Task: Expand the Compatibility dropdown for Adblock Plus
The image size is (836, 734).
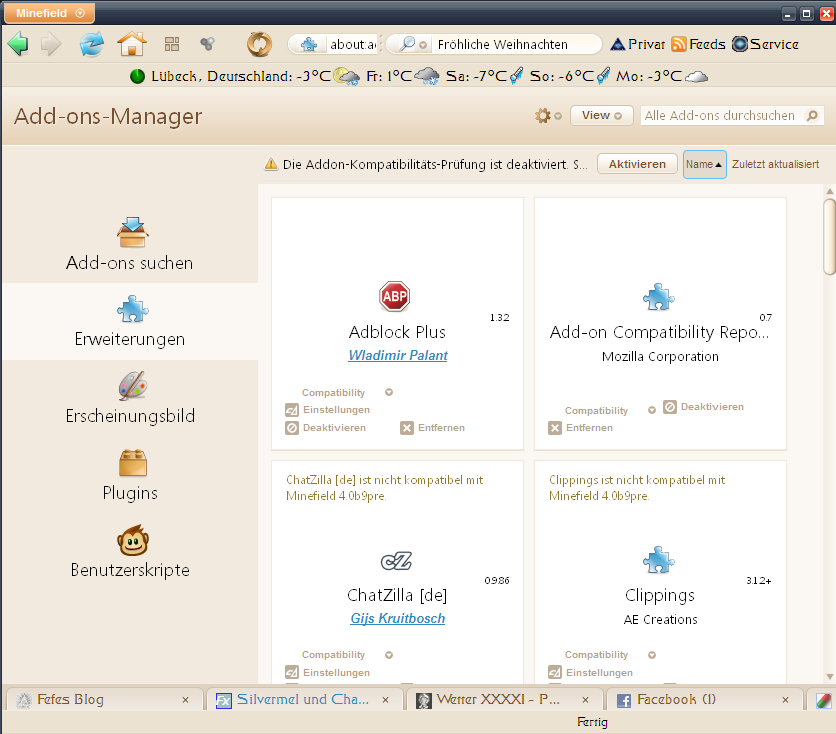Action: pyautogui.click(x=389, y=393)
